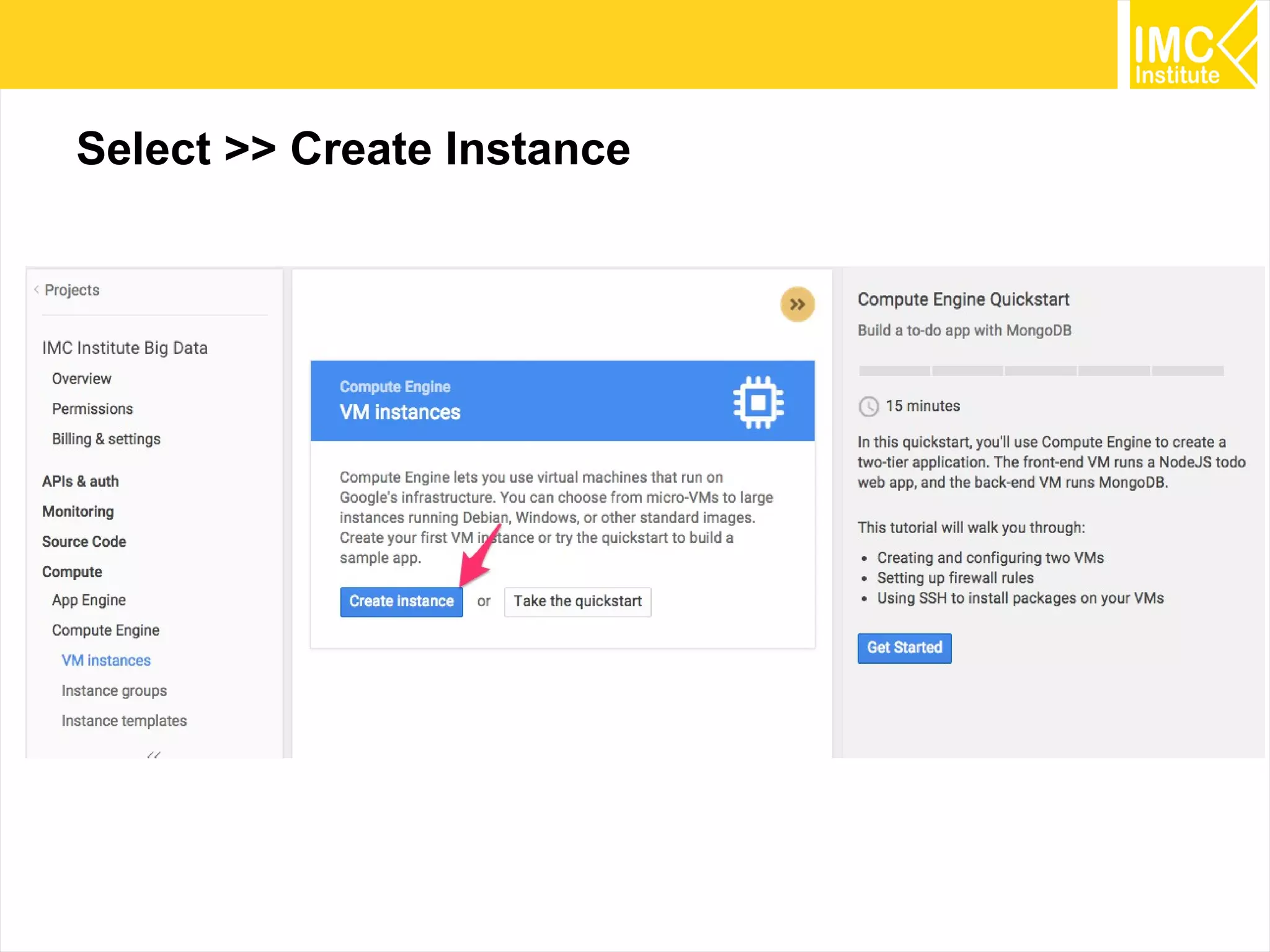Click the VM instances card header
The image size is (1270, 952).
point(562,401)
